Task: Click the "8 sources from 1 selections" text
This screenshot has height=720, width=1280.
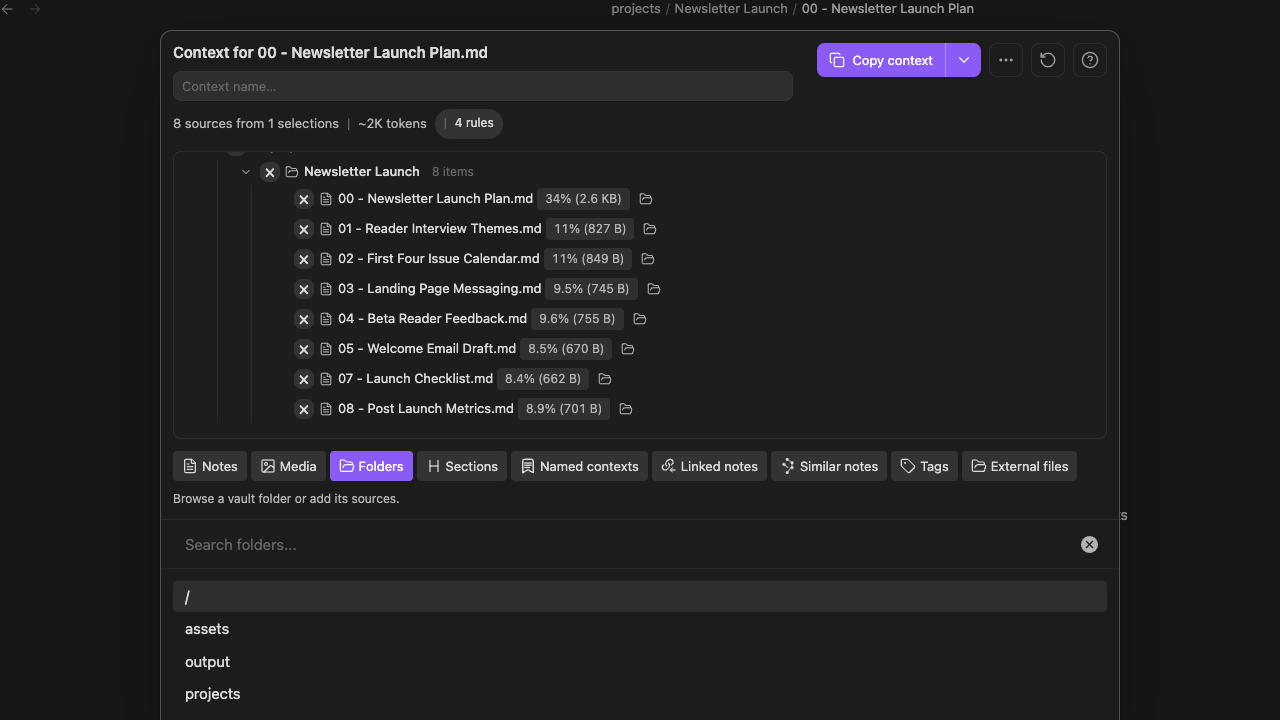Action: coord(256,124)
